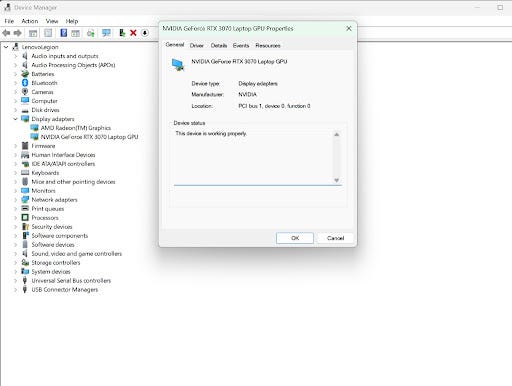512x386 pixels.
Task: Click Cancel in the Properties dialog
Action: tap(335, 238)
